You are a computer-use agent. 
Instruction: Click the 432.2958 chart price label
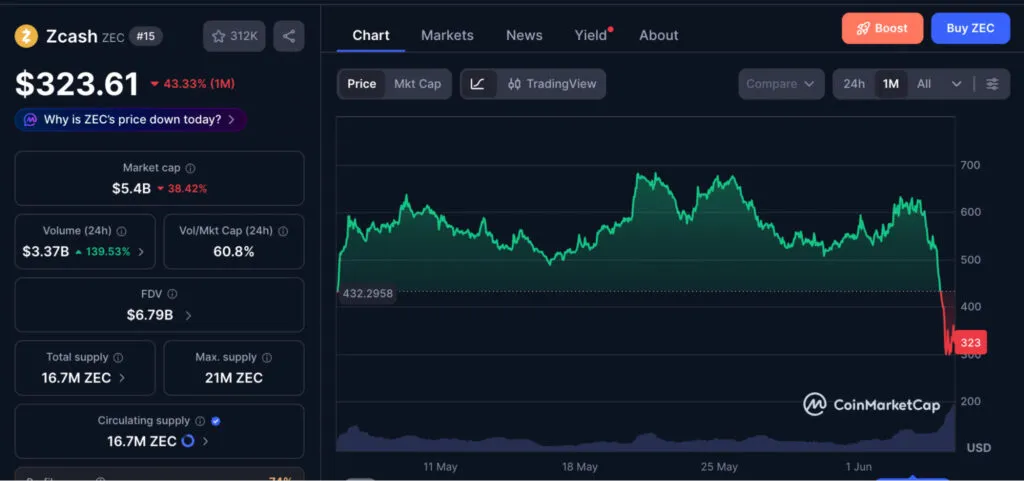coord(368,294)
